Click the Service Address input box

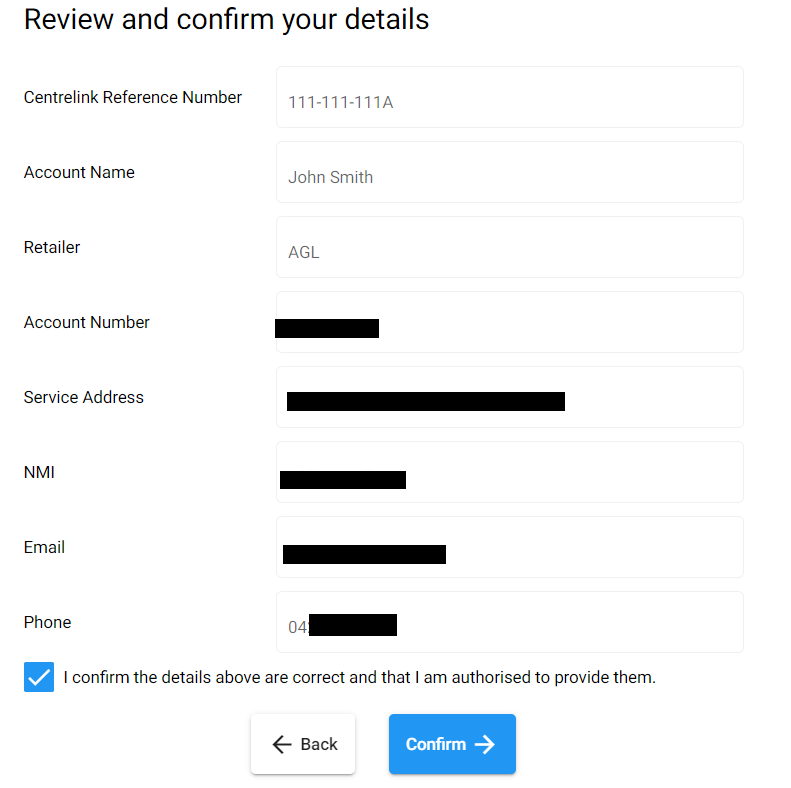coord(510,397)
